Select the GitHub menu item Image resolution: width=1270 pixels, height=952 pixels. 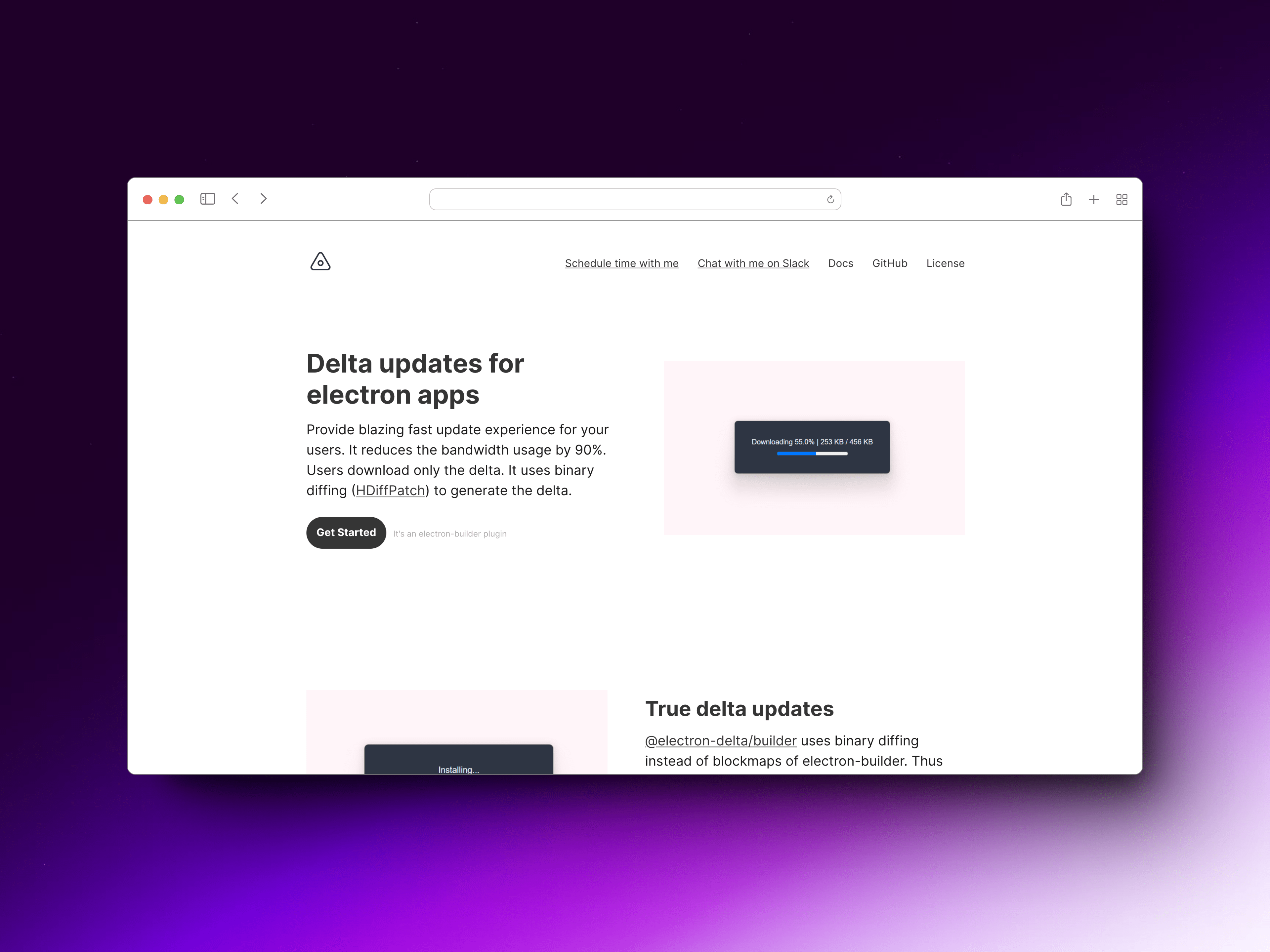coord(889,263)
